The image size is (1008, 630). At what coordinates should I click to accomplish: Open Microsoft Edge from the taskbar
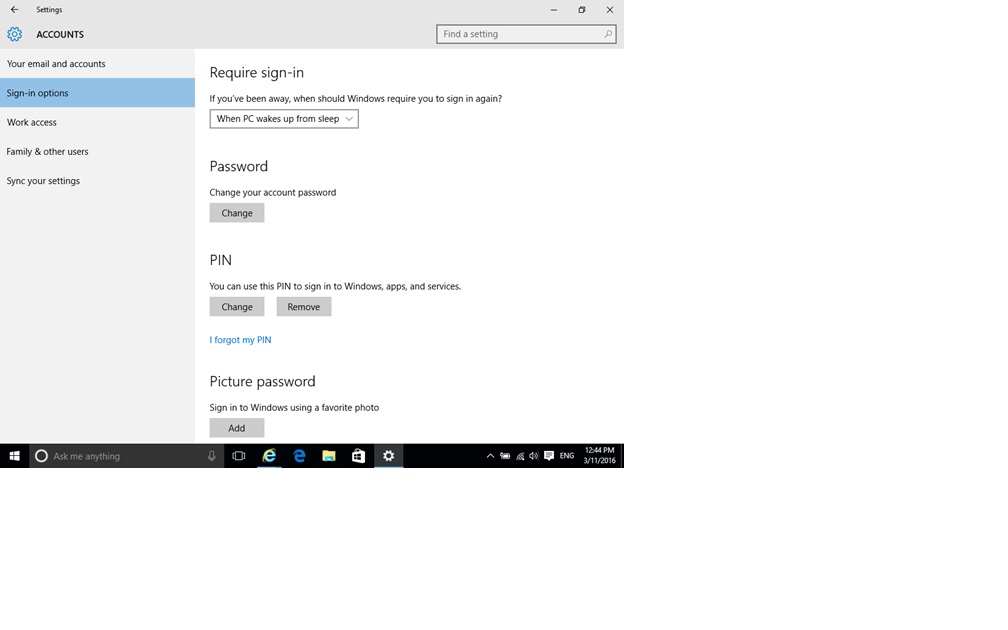coord(299,456)
